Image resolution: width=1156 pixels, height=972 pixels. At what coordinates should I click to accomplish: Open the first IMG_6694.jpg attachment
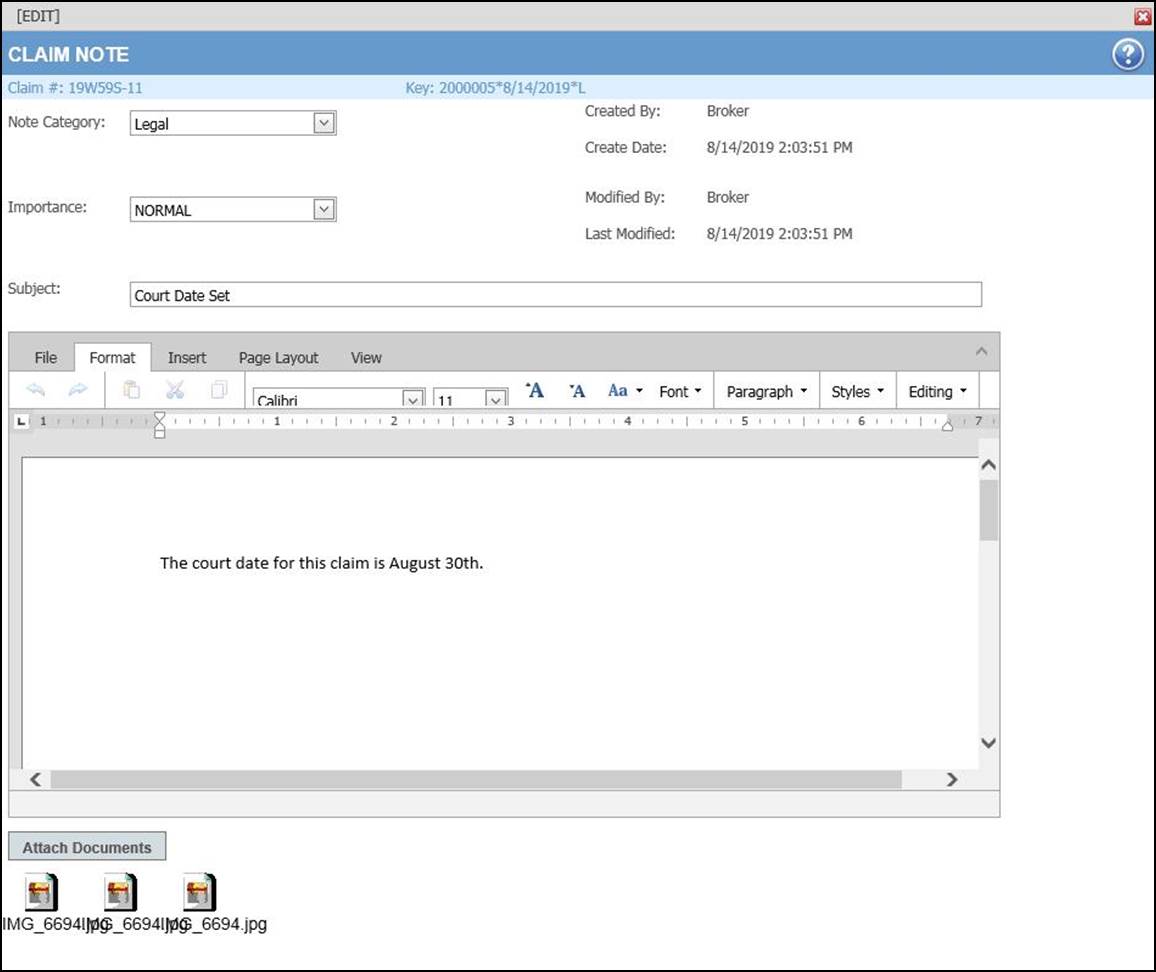tap(41, 892)
